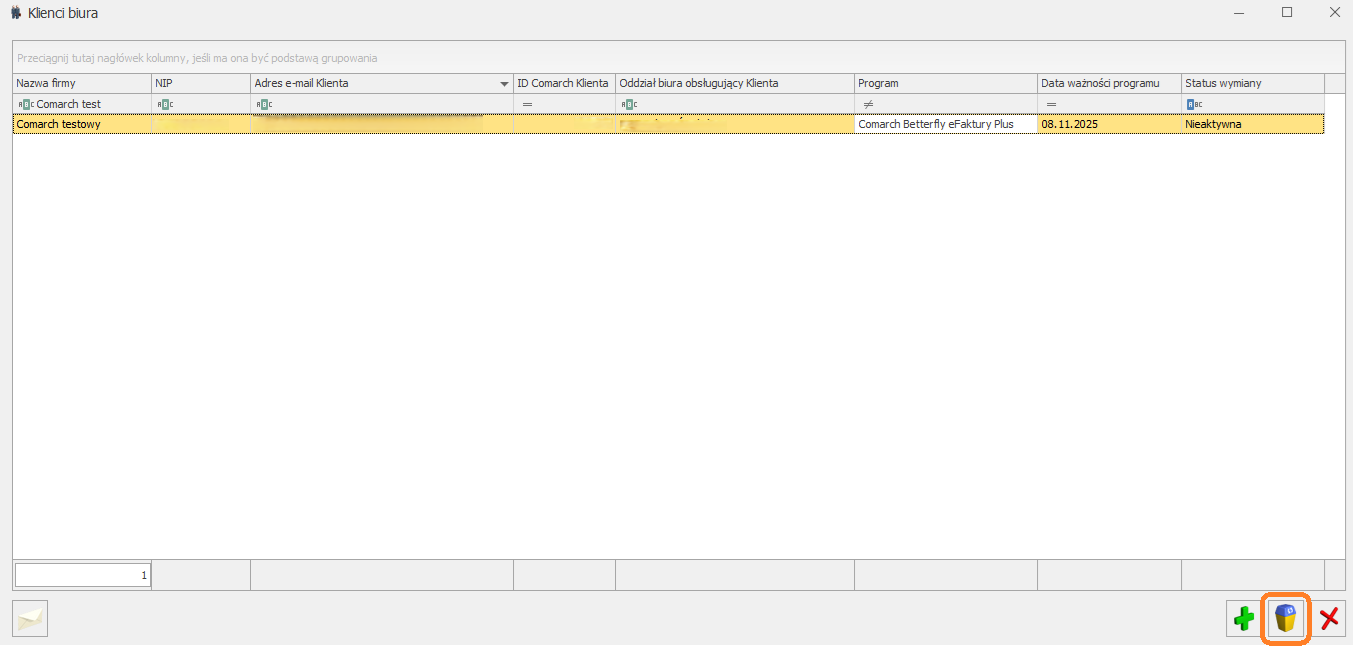Screen dimensions: 1353x646
Task: Click the ABC filter icon under Status wymiany
Action: 1195,104
